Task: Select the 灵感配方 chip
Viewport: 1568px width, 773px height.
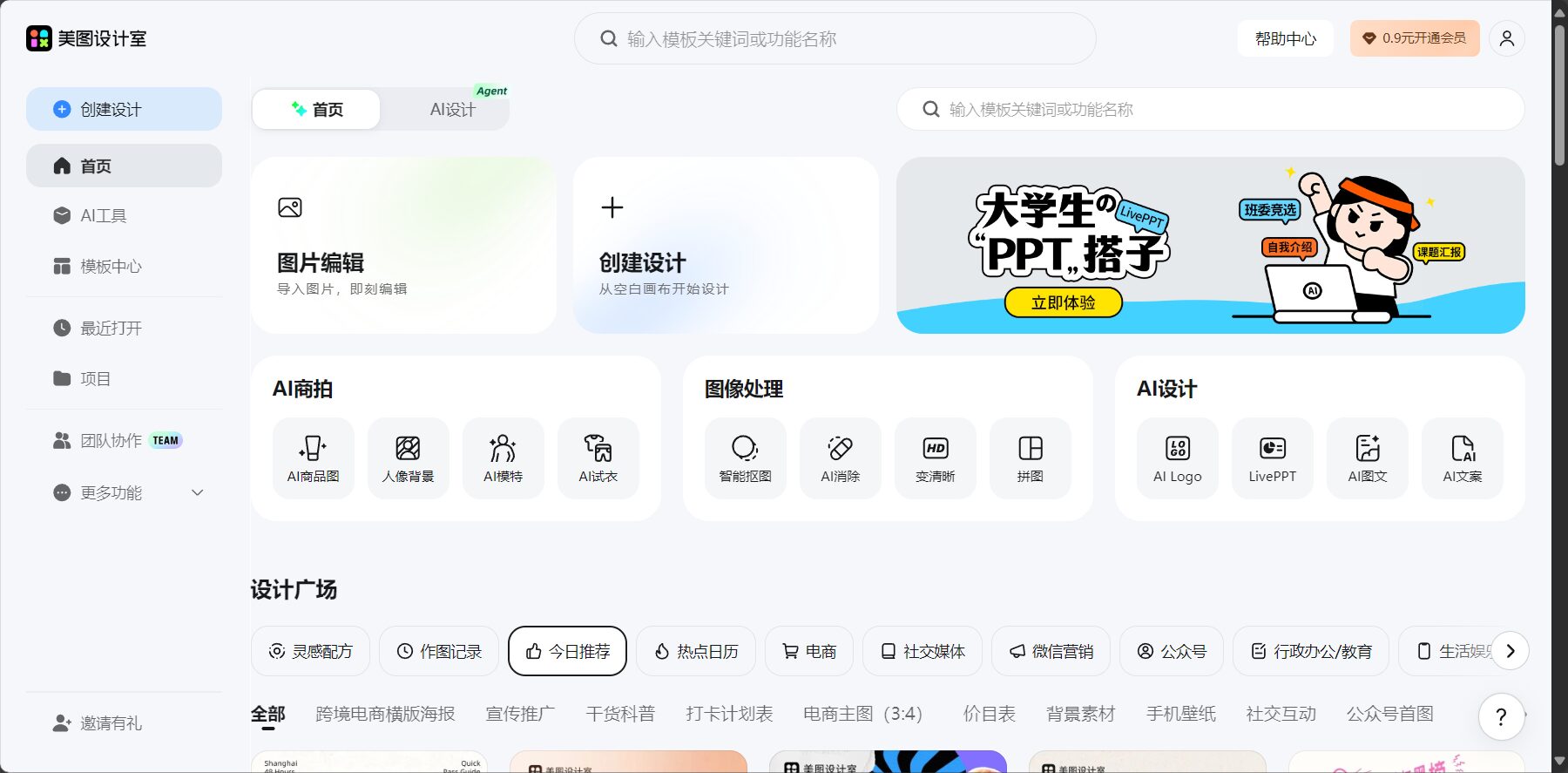Action: [310, 651]
